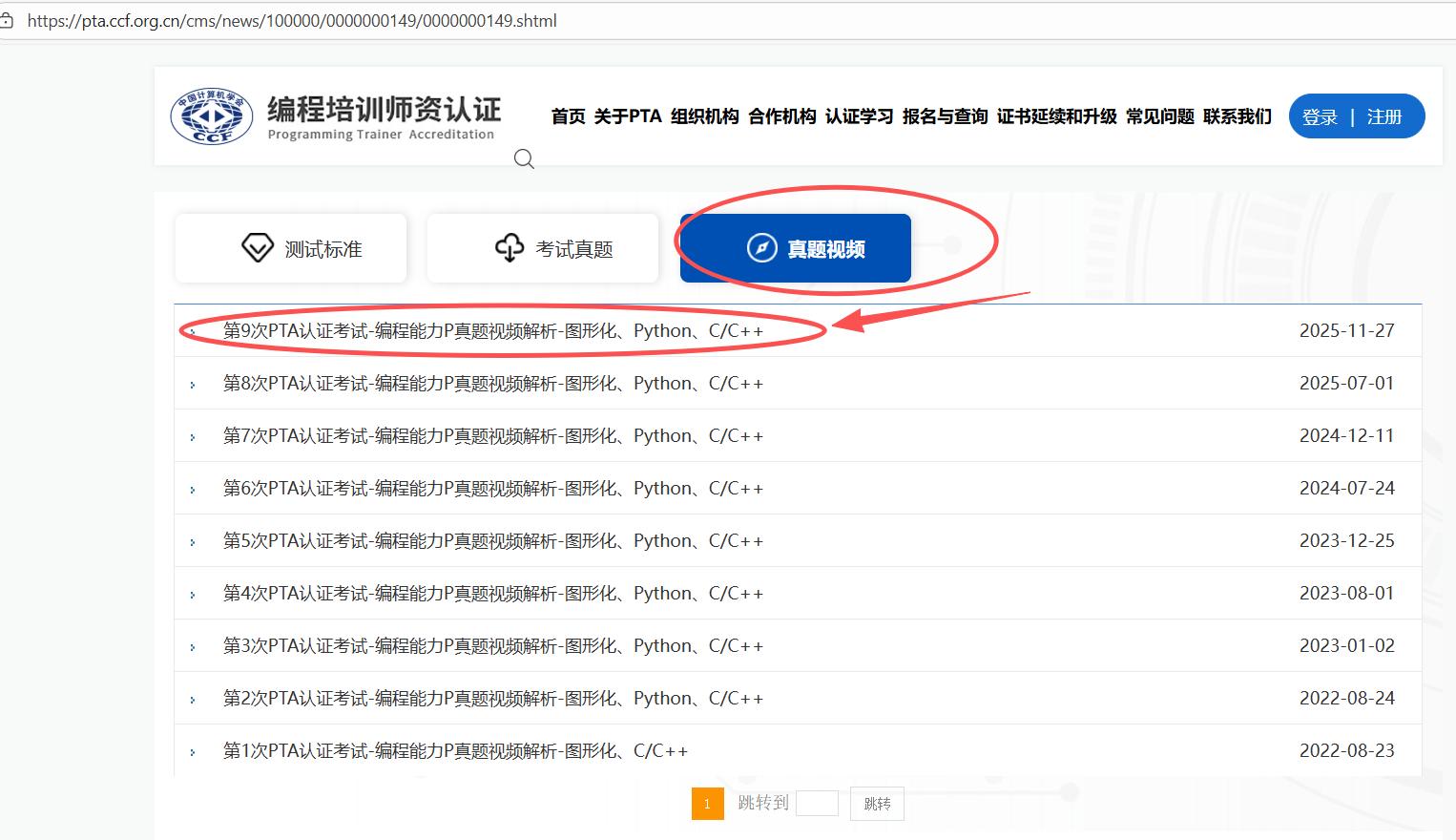This screenshot has width=1456, height=840.
Task: Click the compass icon on 真题视频
Action: click(x=761, y=248)
